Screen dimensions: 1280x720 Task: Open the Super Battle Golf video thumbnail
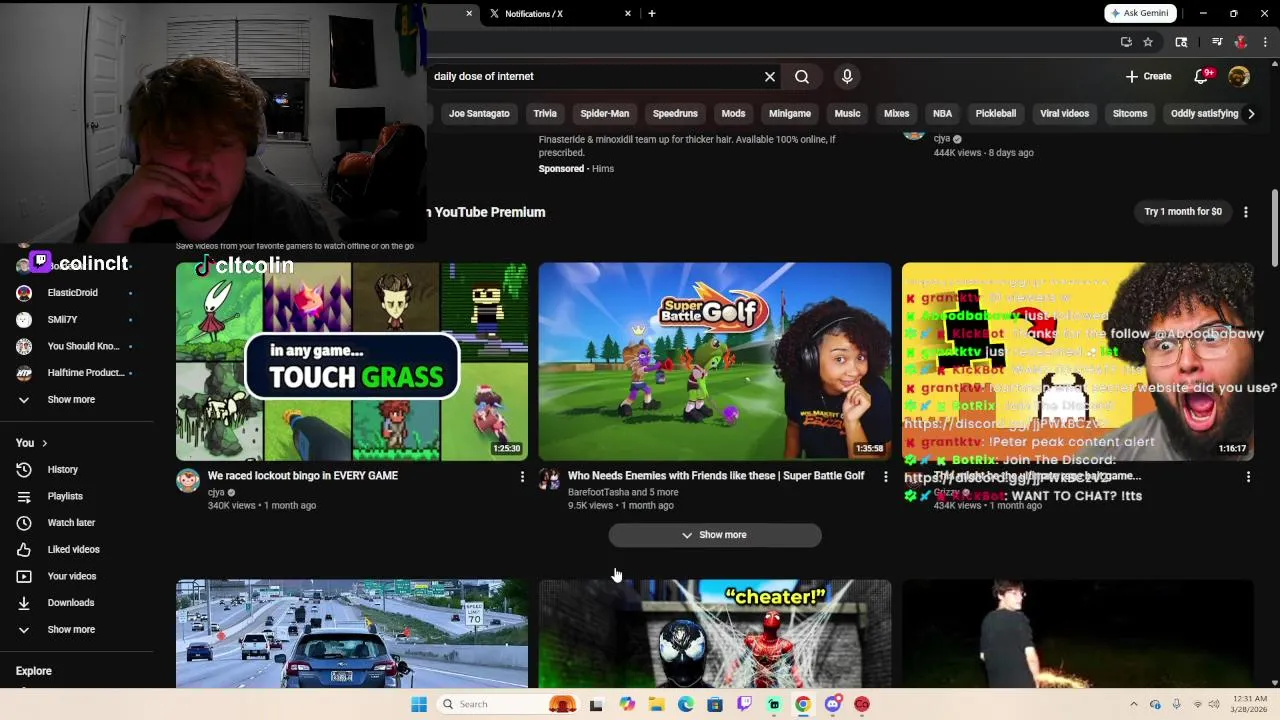715,361
